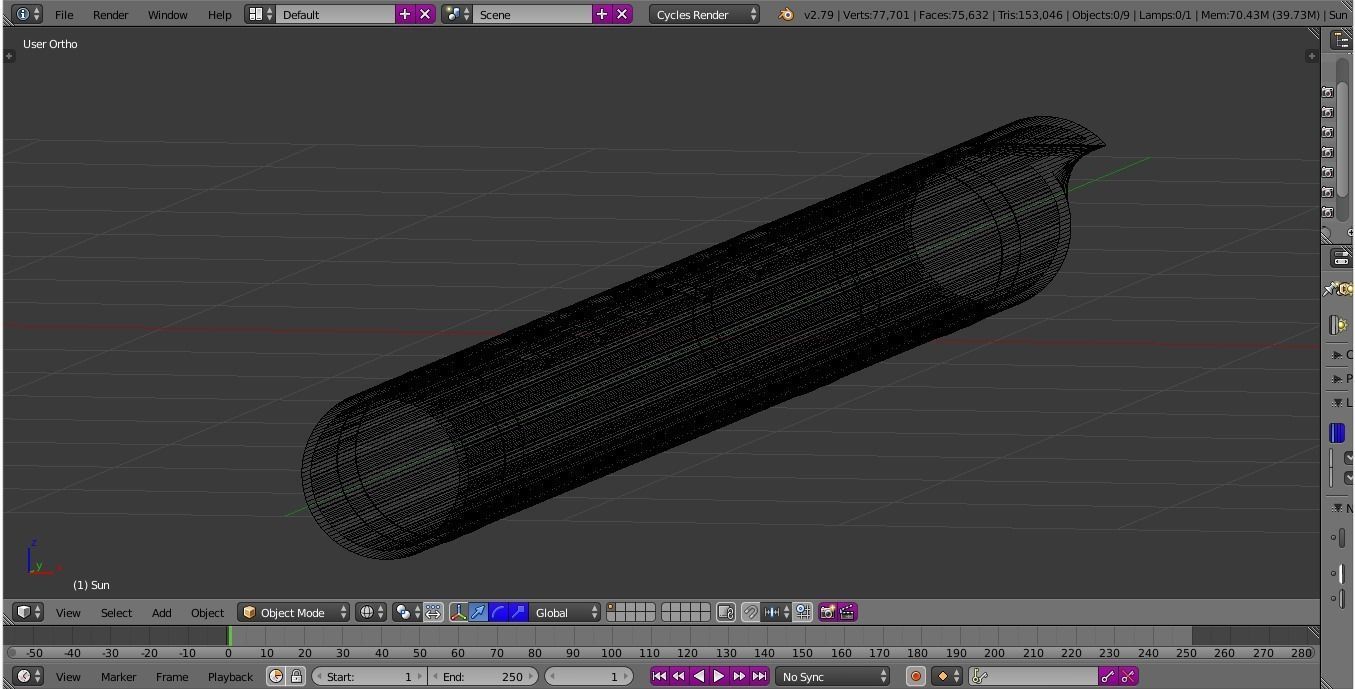Open the Object Mode dropdown
This screenshot has width=1355, height=689.
[294, 612]
